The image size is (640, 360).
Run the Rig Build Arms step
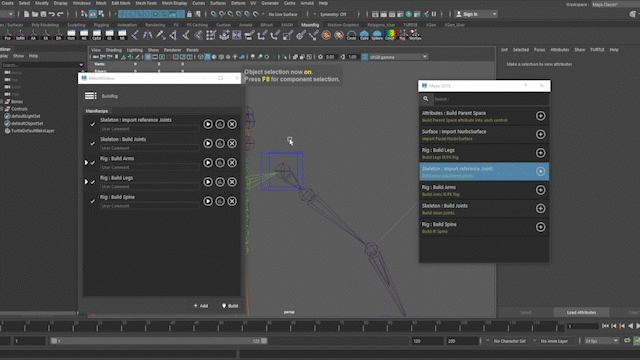(x=208, y=162)
